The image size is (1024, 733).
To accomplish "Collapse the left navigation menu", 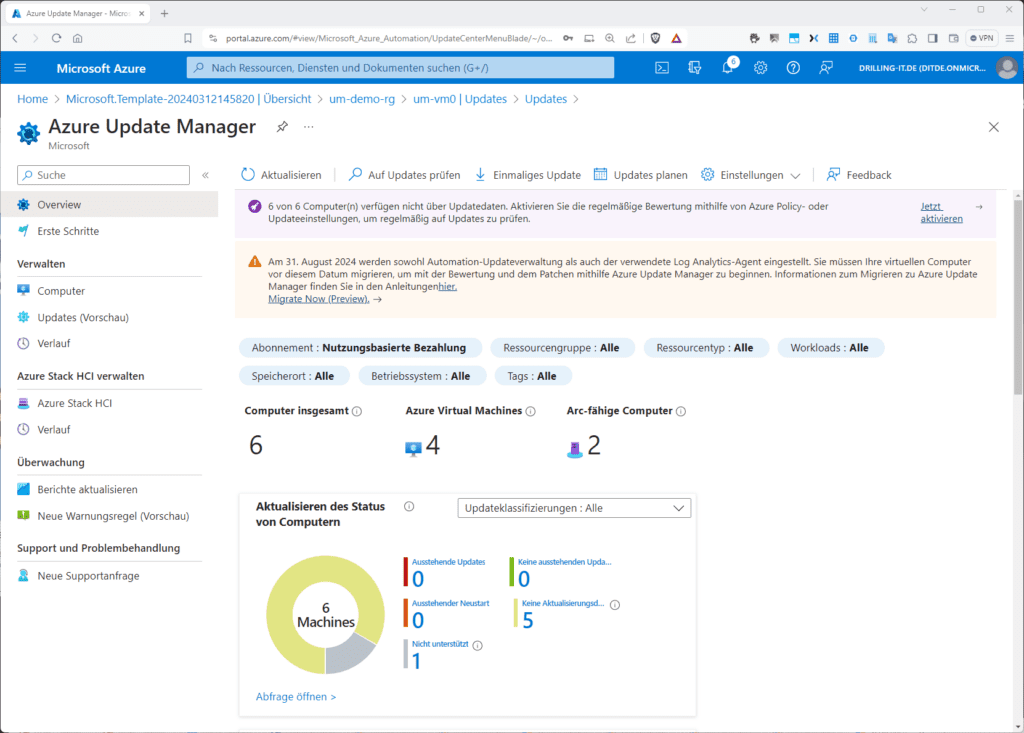I will [205, 175].
